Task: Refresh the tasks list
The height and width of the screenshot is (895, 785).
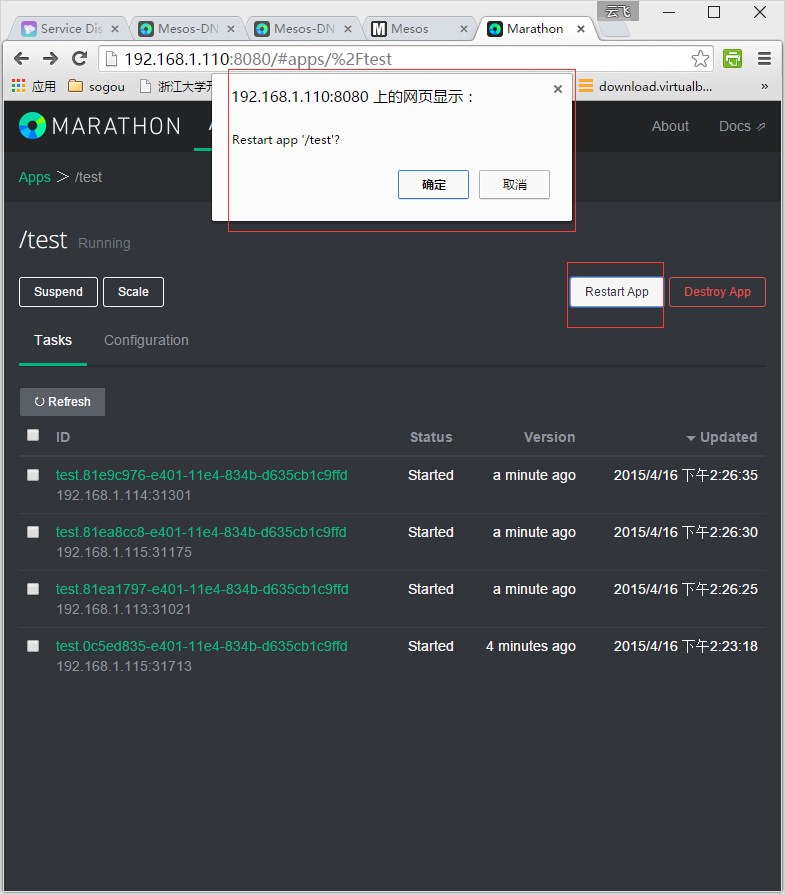Action: point(62,402)
